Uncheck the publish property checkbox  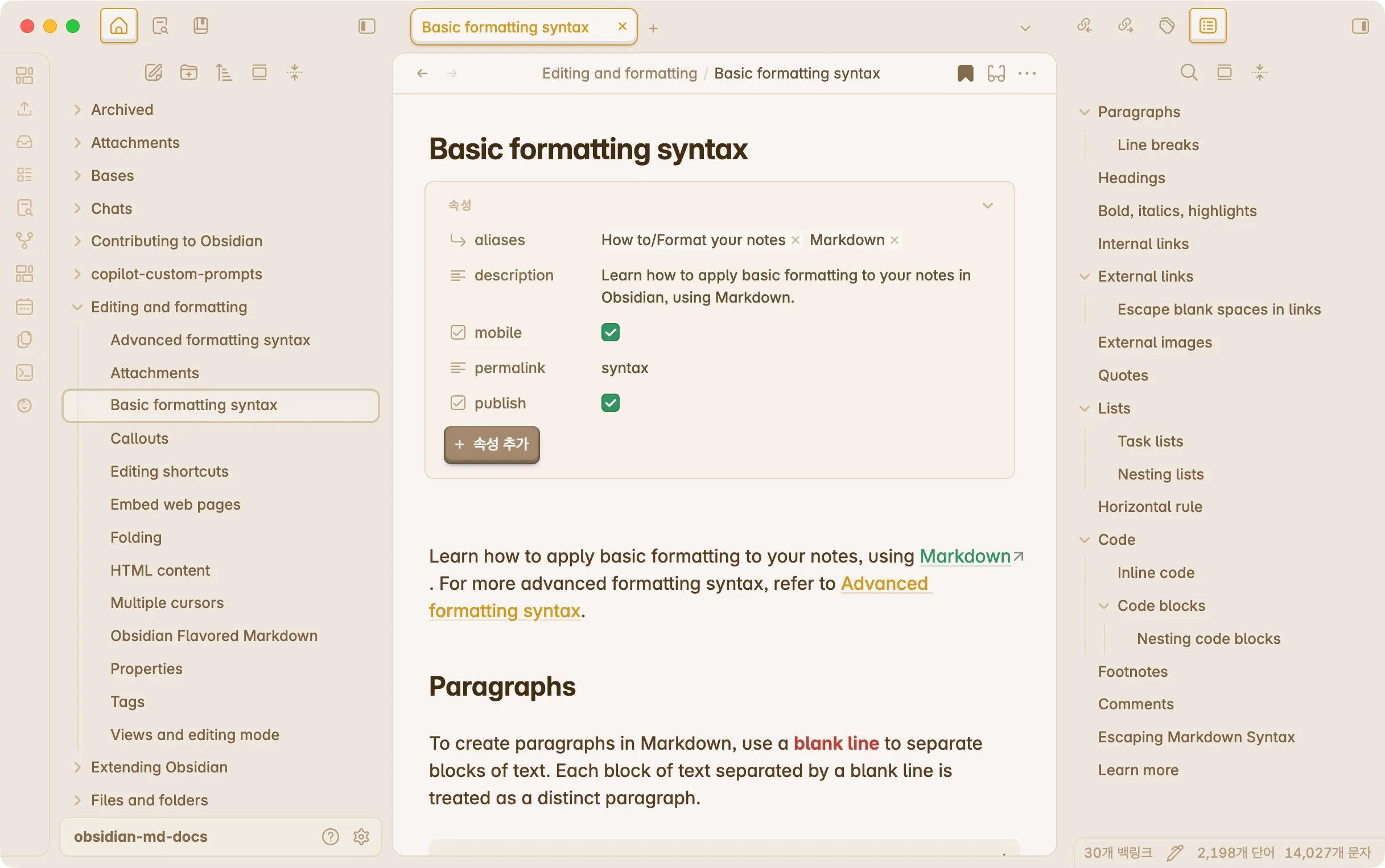tap(610, 403)
